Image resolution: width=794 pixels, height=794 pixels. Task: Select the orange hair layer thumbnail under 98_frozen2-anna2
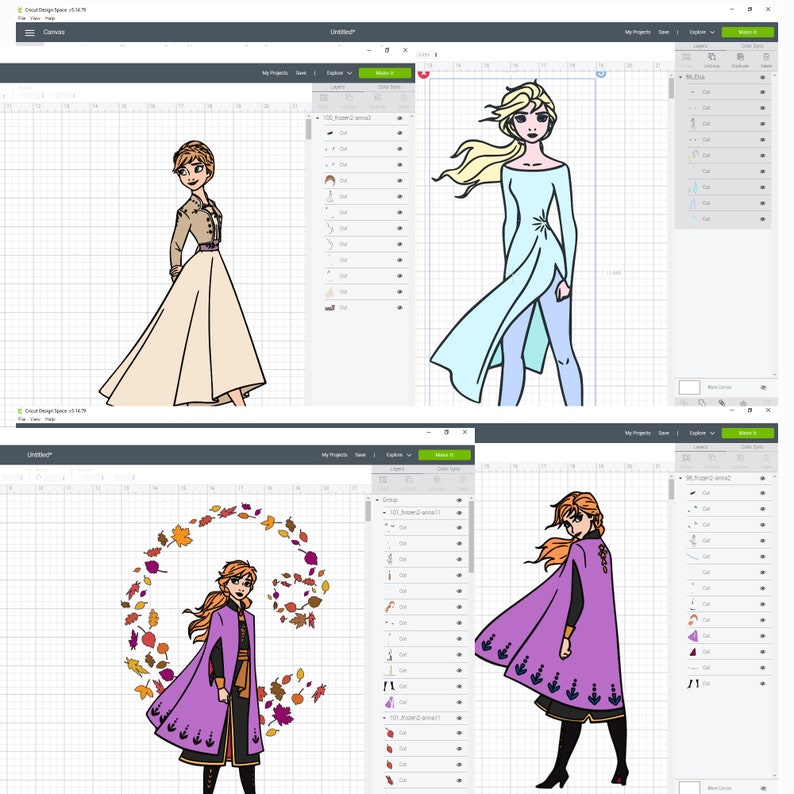[x=693, y=619]
